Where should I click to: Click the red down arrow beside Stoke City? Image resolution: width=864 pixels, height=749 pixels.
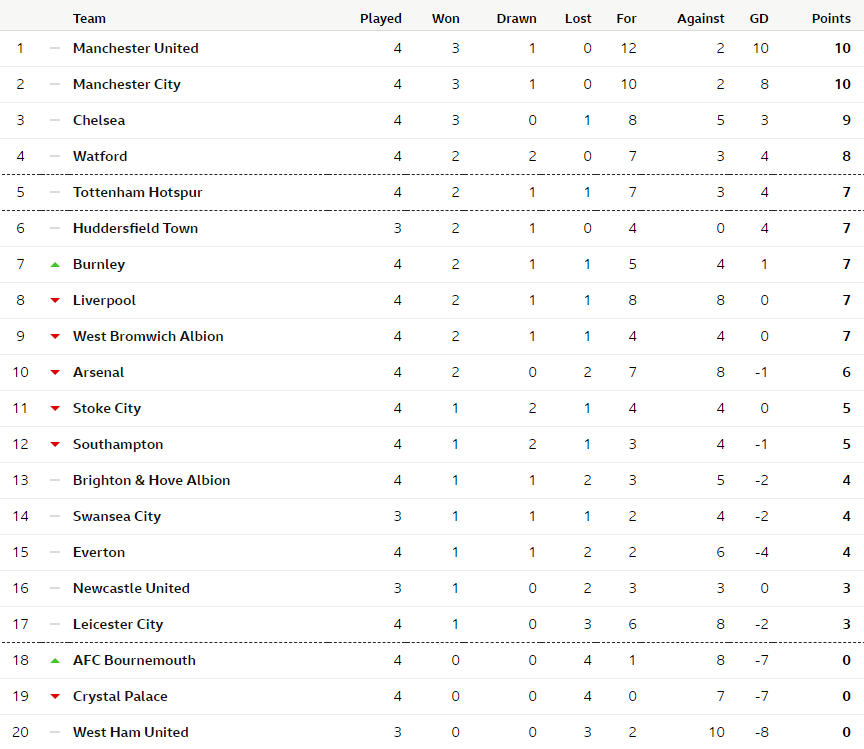point(55,408)
